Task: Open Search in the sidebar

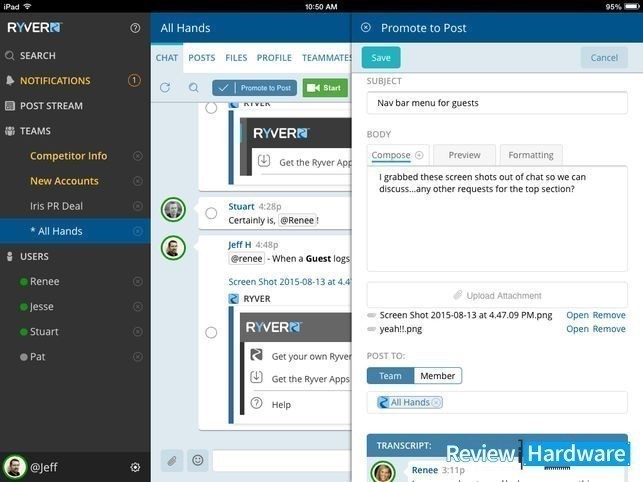Action: click(x=37, y=55)
